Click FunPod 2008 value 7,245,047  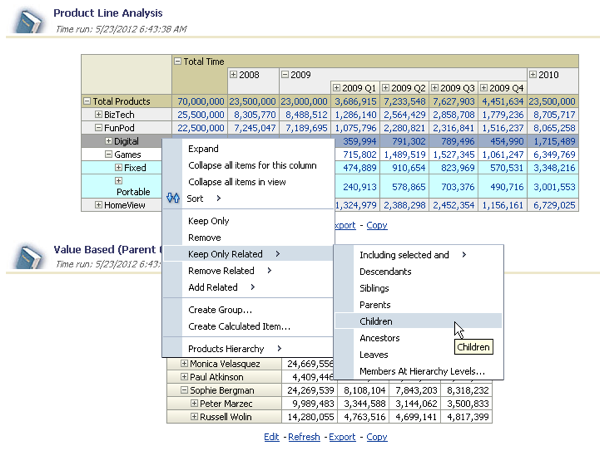tap(254, 128)
